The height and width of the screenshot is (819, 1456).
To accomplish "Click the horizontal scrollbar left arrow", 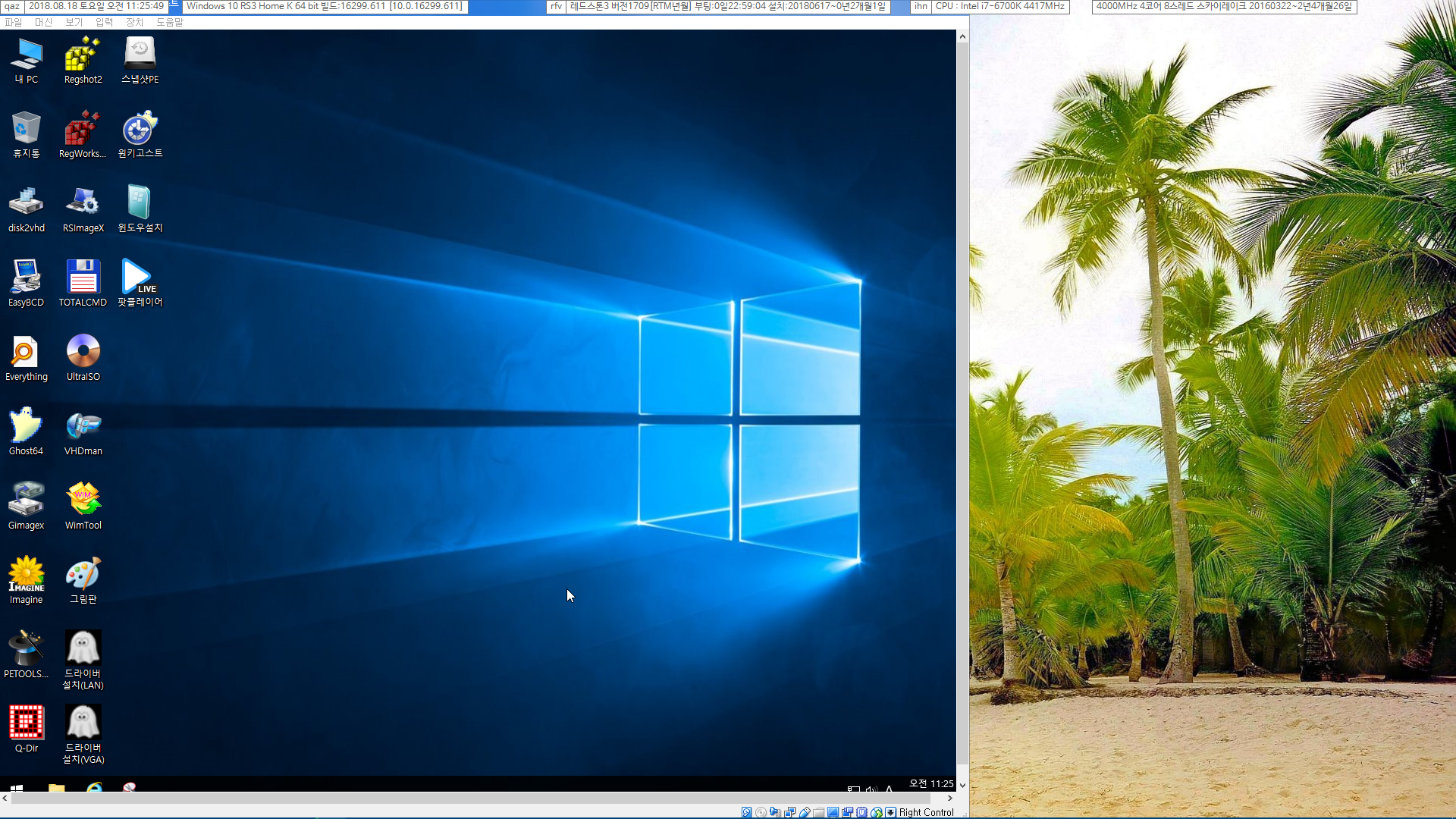I will pos(5,798).
